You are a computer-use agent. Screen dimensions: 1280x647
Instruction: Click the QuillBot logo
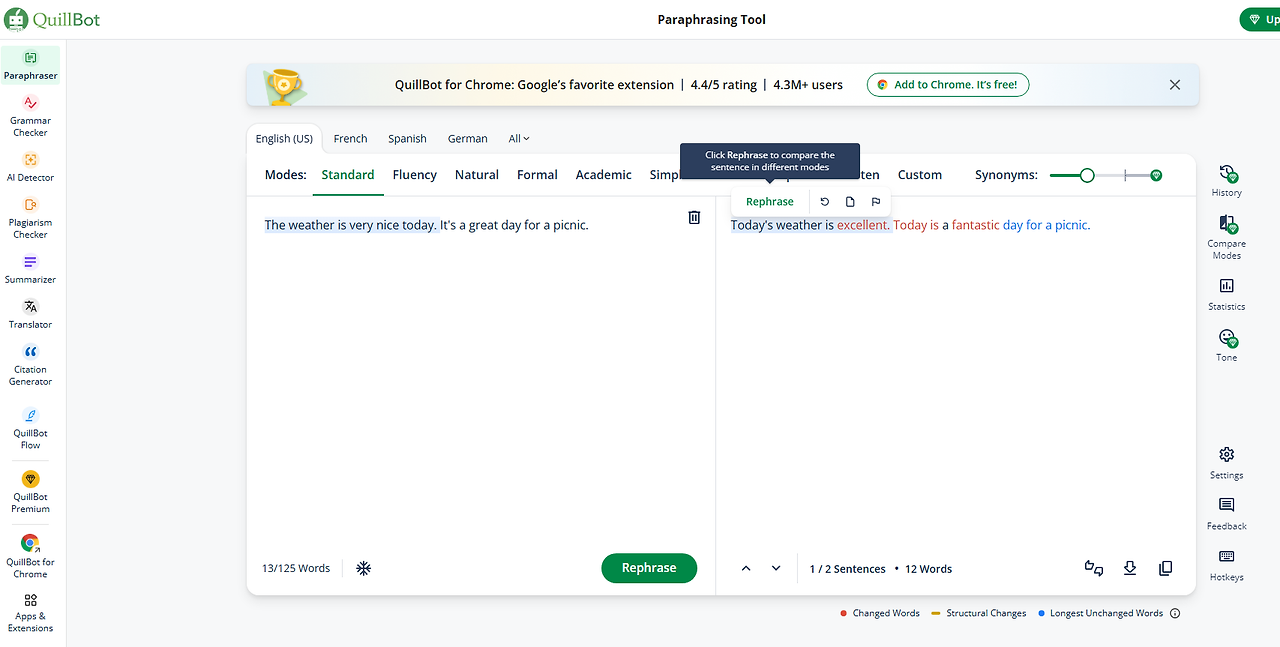point(52,19)
